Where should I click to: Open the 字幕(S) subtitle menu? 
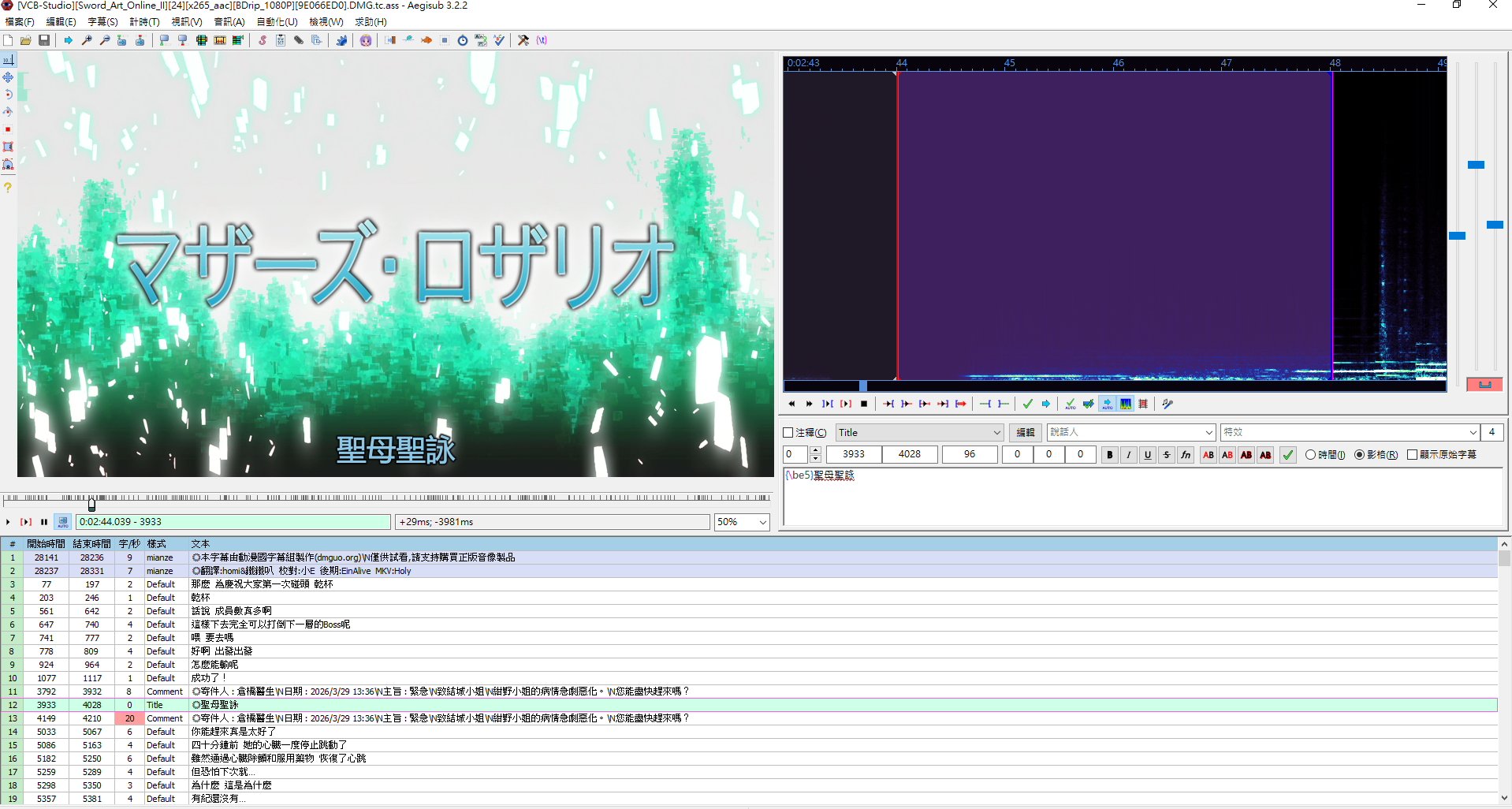pyautogui.click(x=102, y=22)
